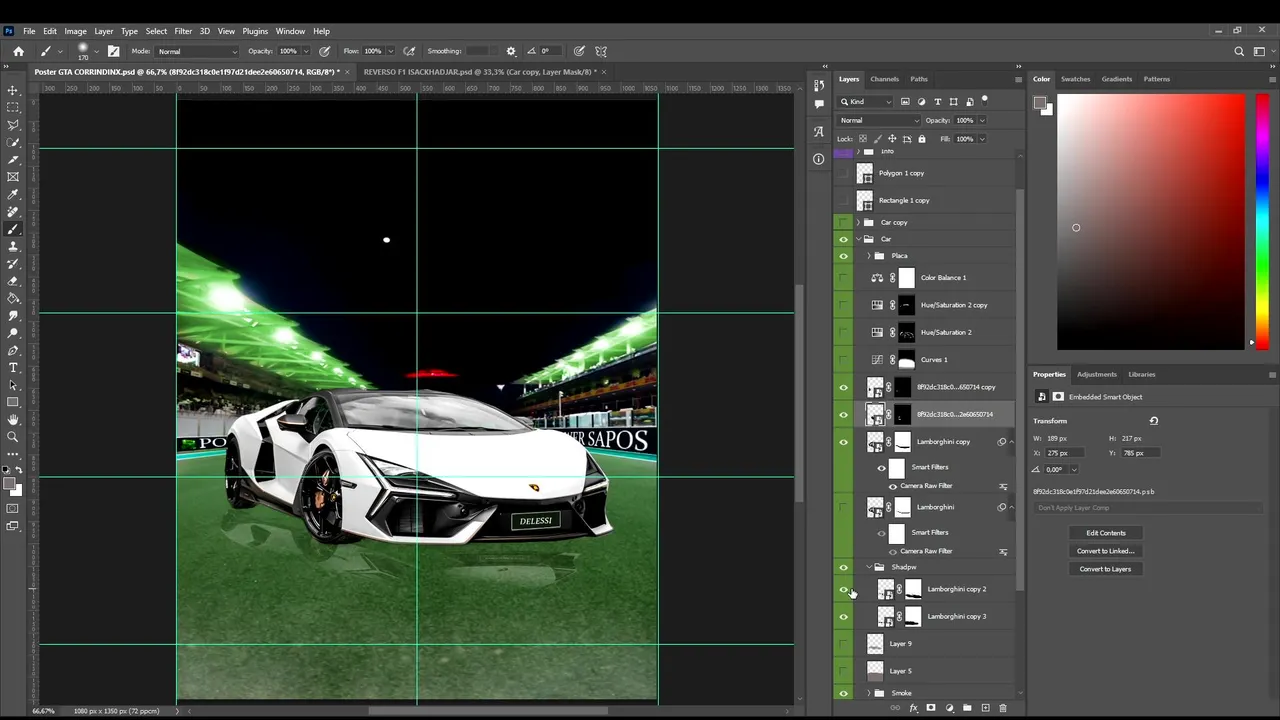Screen dimensions: 1280x720
Task: Expand the Placa group
Action: 868,256
